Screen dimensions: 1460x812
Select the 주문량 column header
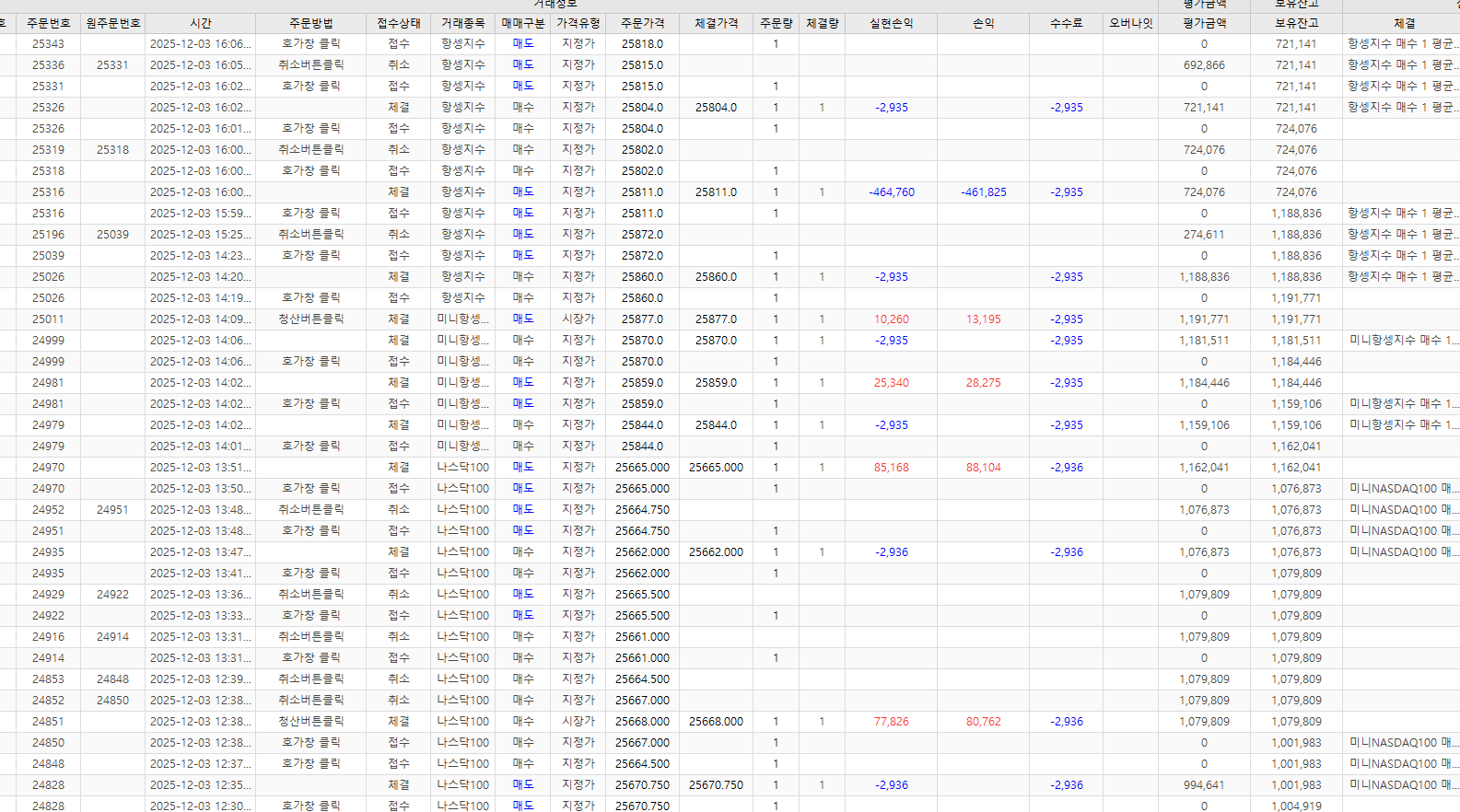pos(776,23)
